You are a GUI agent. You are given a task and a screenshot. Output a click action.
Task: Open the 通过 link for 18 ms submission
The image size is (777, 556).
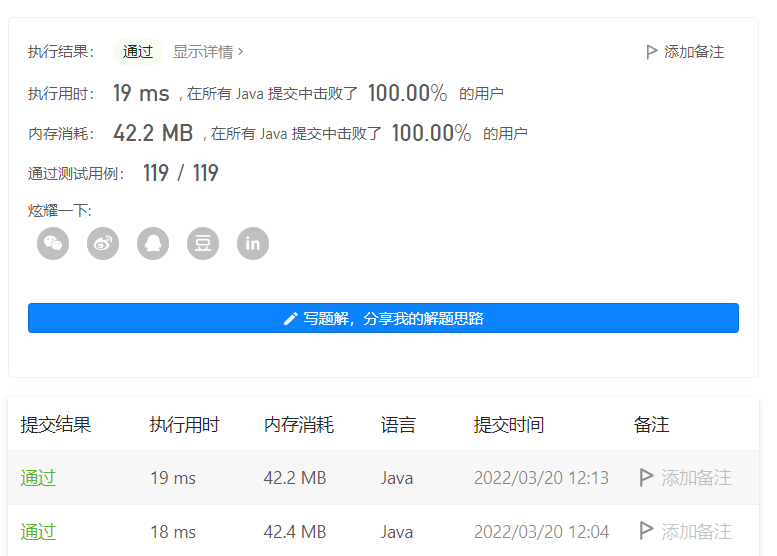[x=38, y=531]
